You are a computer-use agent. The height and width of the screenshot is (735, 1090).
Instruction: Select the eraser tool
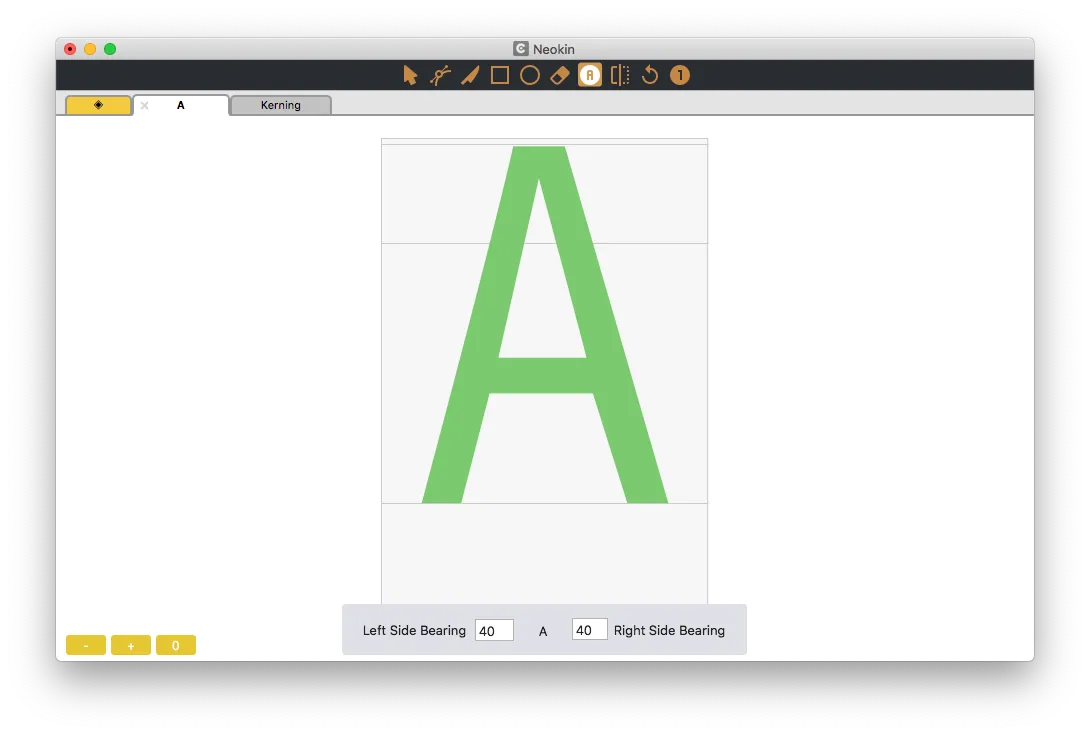point(559,74)
